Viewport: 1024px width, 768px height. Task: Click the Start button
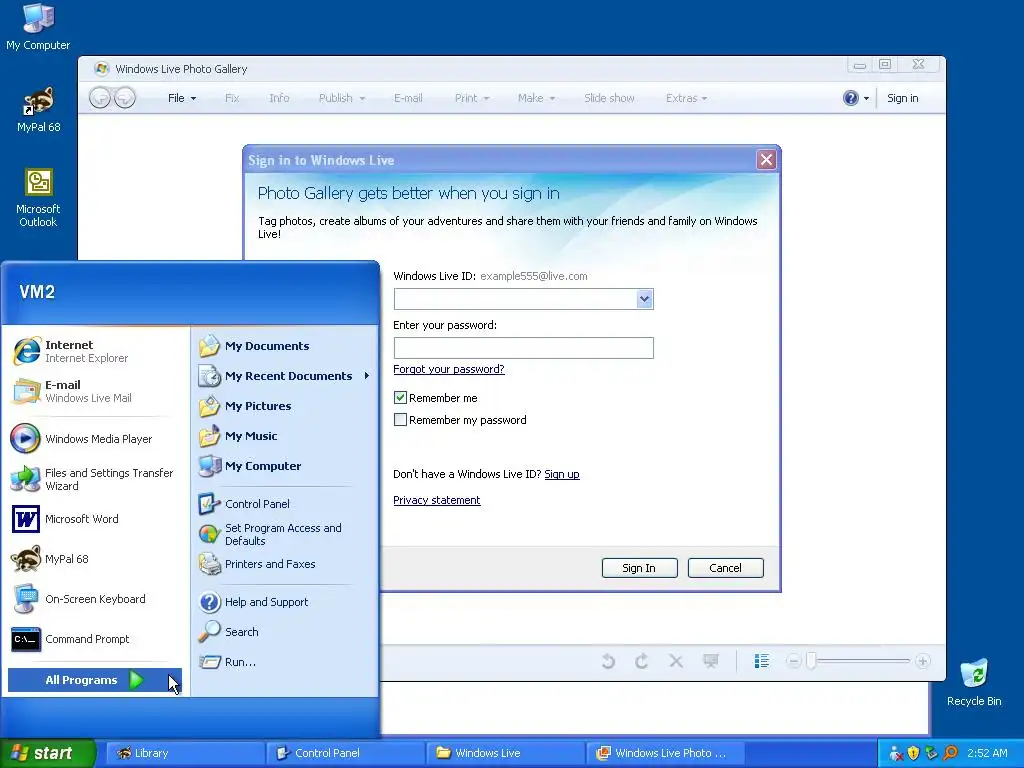(48, 753)
